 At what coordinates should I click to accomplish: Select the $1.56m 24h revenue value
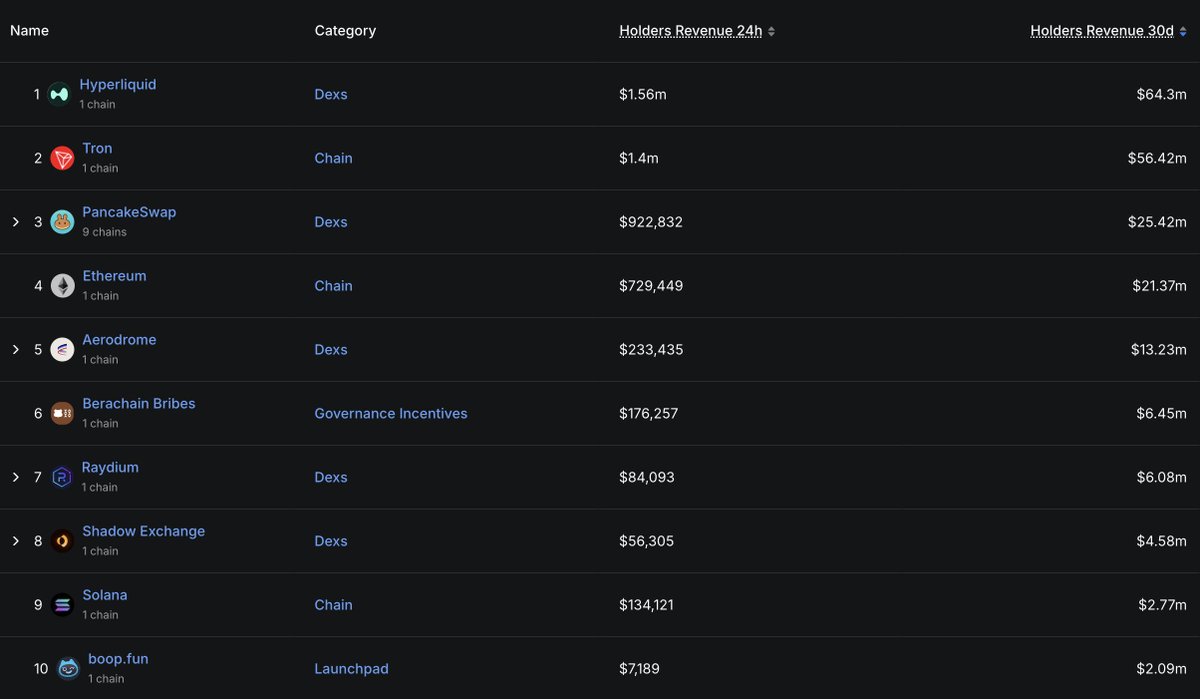pyautogui.click(x=643, y=94)
